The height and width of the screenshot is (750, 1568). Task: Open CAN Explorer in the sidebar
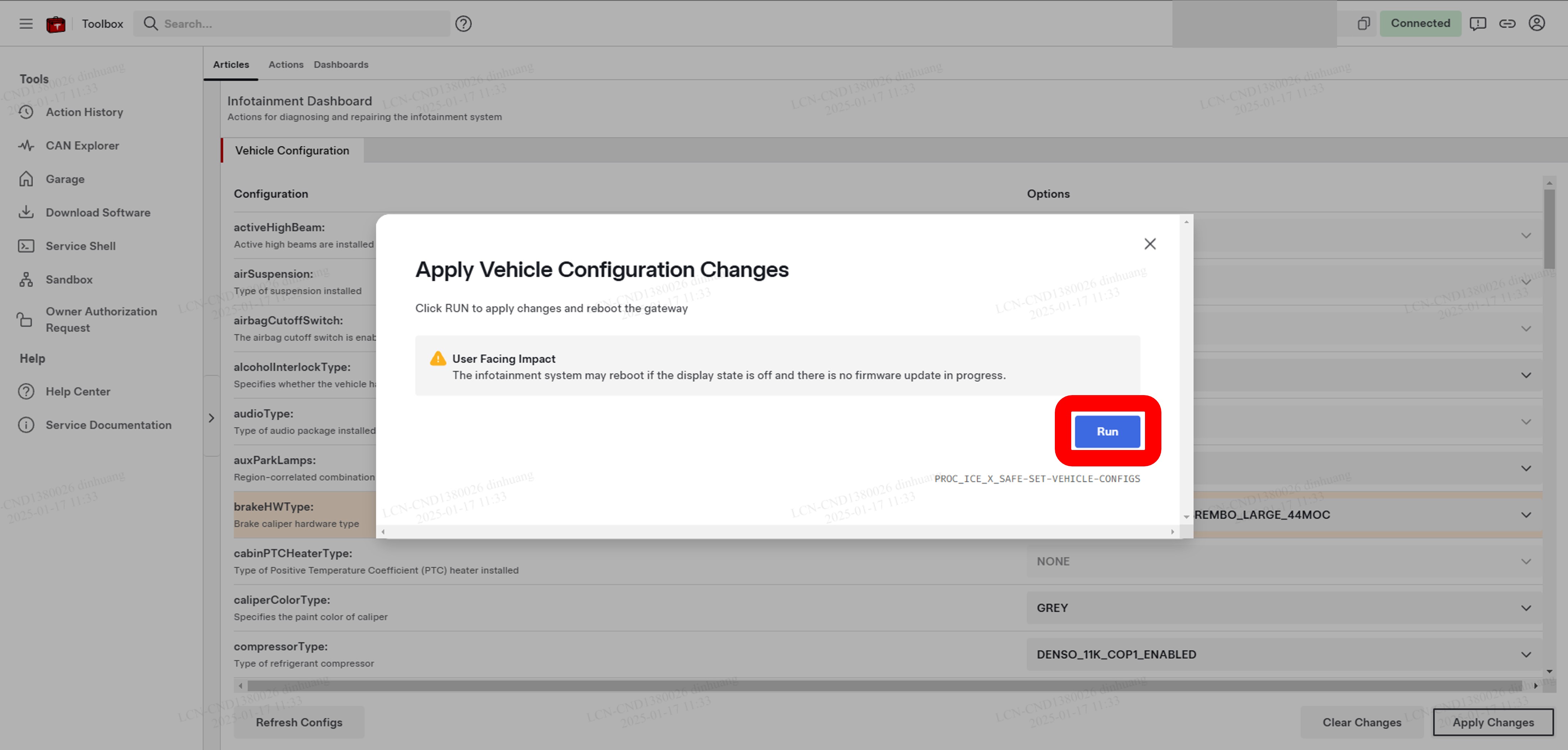(82, 145)
